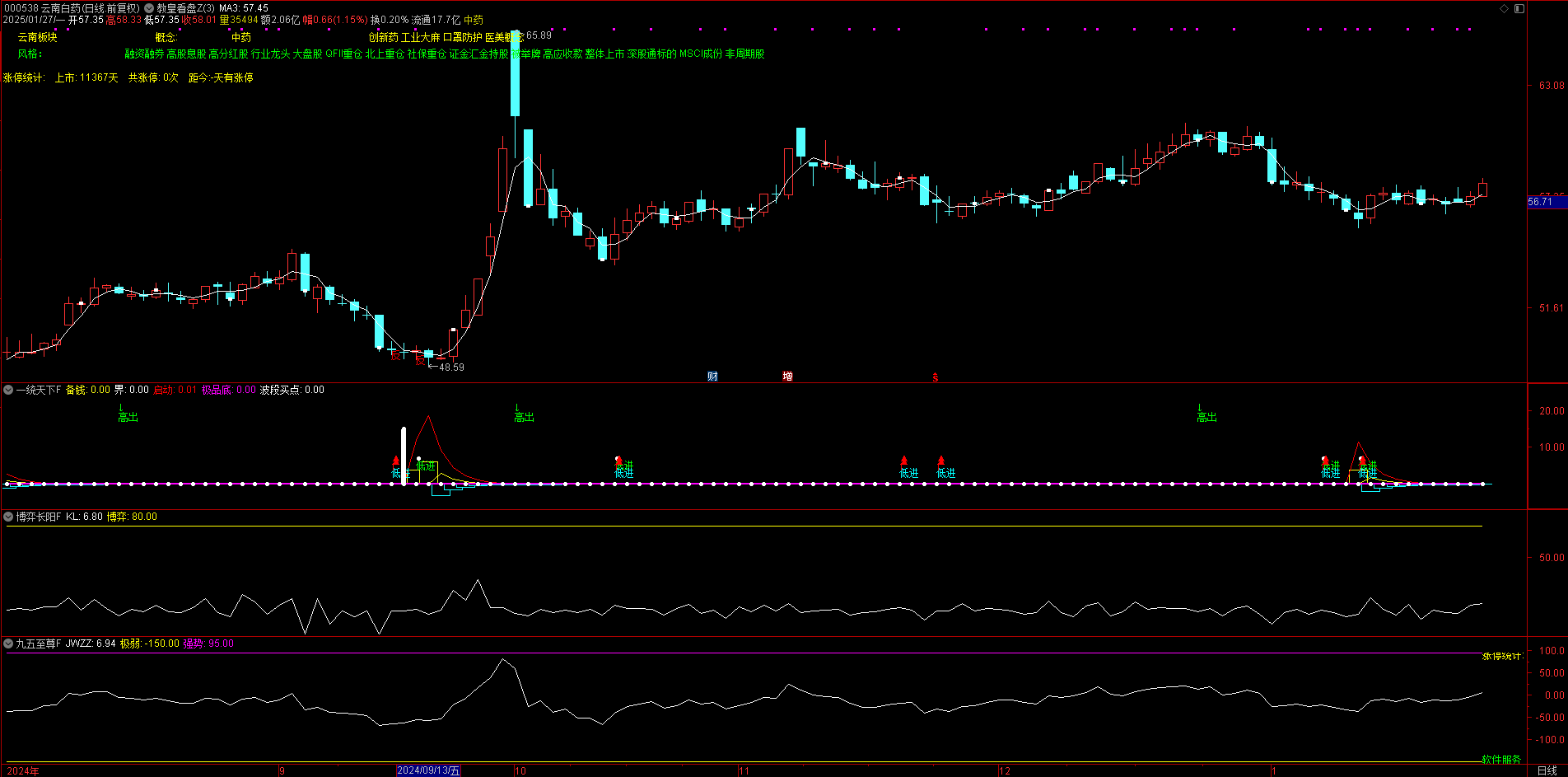Click the 增 marker icon
The height and width of the screenshot is (777, 1568).
coord(787,377)
